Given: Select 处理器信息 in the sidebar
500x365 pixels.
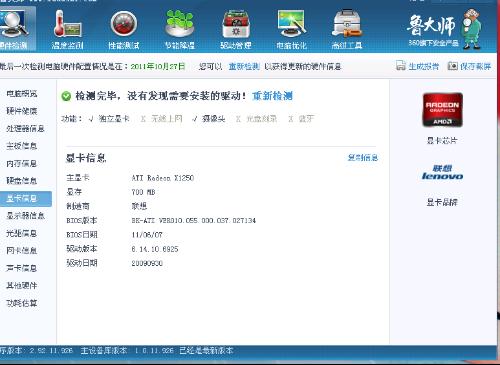Looking at the screenshot, I should (25, 128).
